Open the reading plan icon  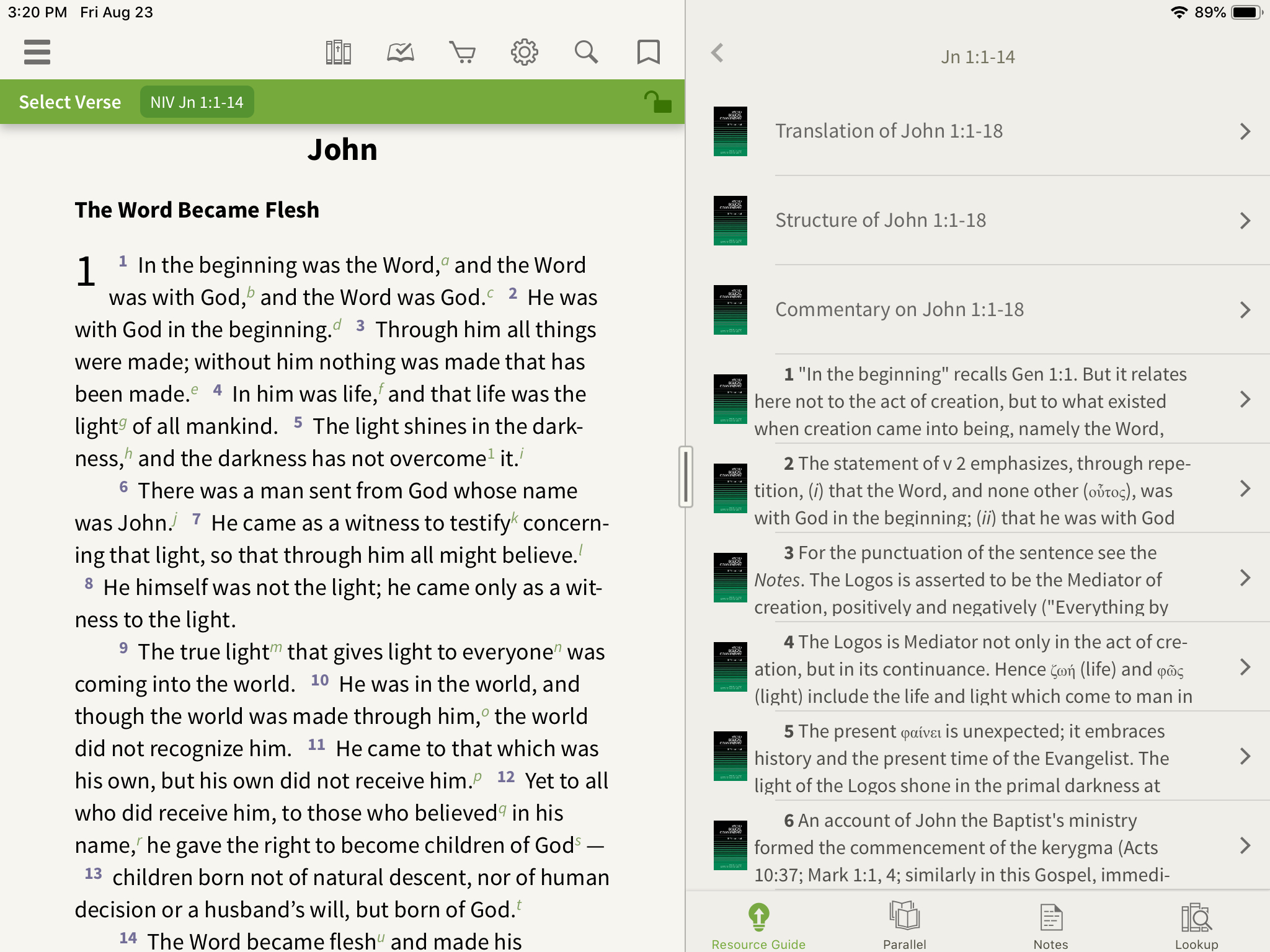click(x=400, y=52)
